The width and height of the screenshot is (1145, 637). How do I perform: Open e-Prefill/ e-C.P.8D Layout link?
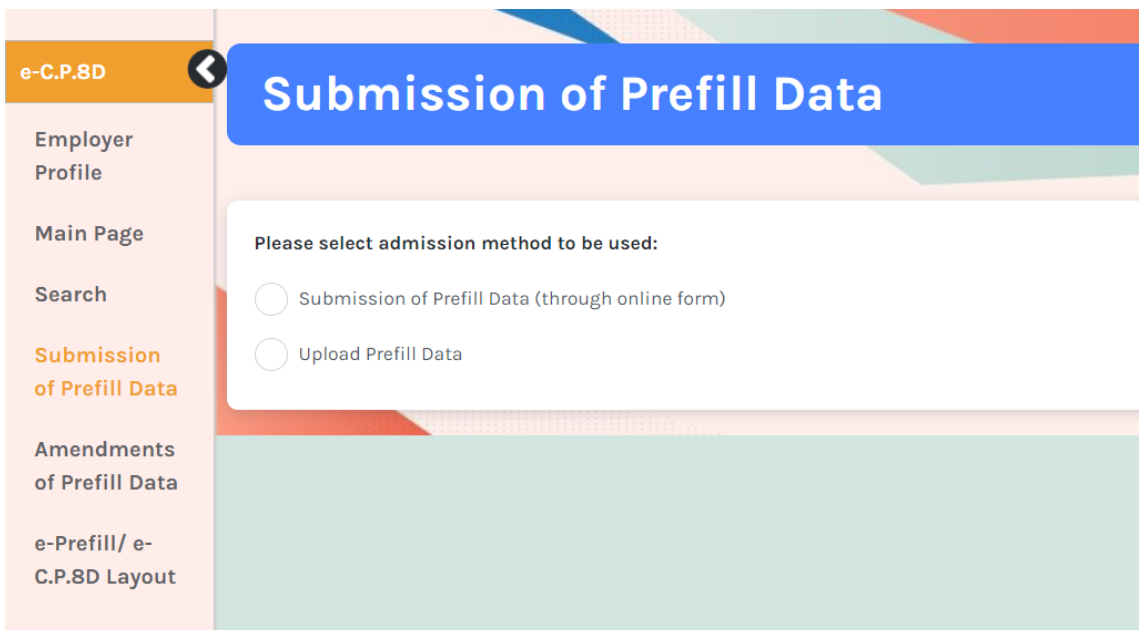105,560
